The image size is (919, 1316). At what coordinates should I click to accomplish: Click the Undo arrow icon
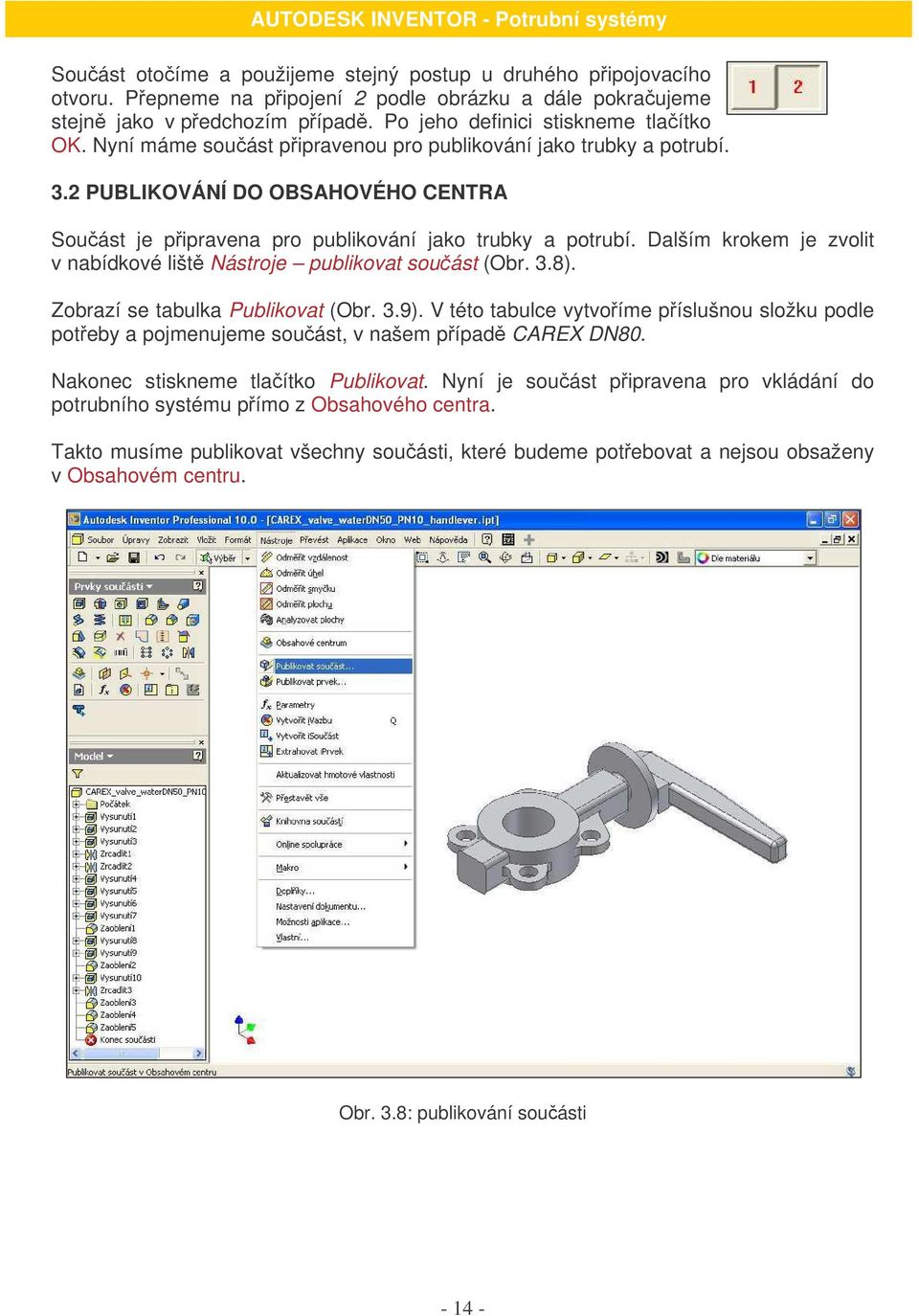tap(159, 556)
